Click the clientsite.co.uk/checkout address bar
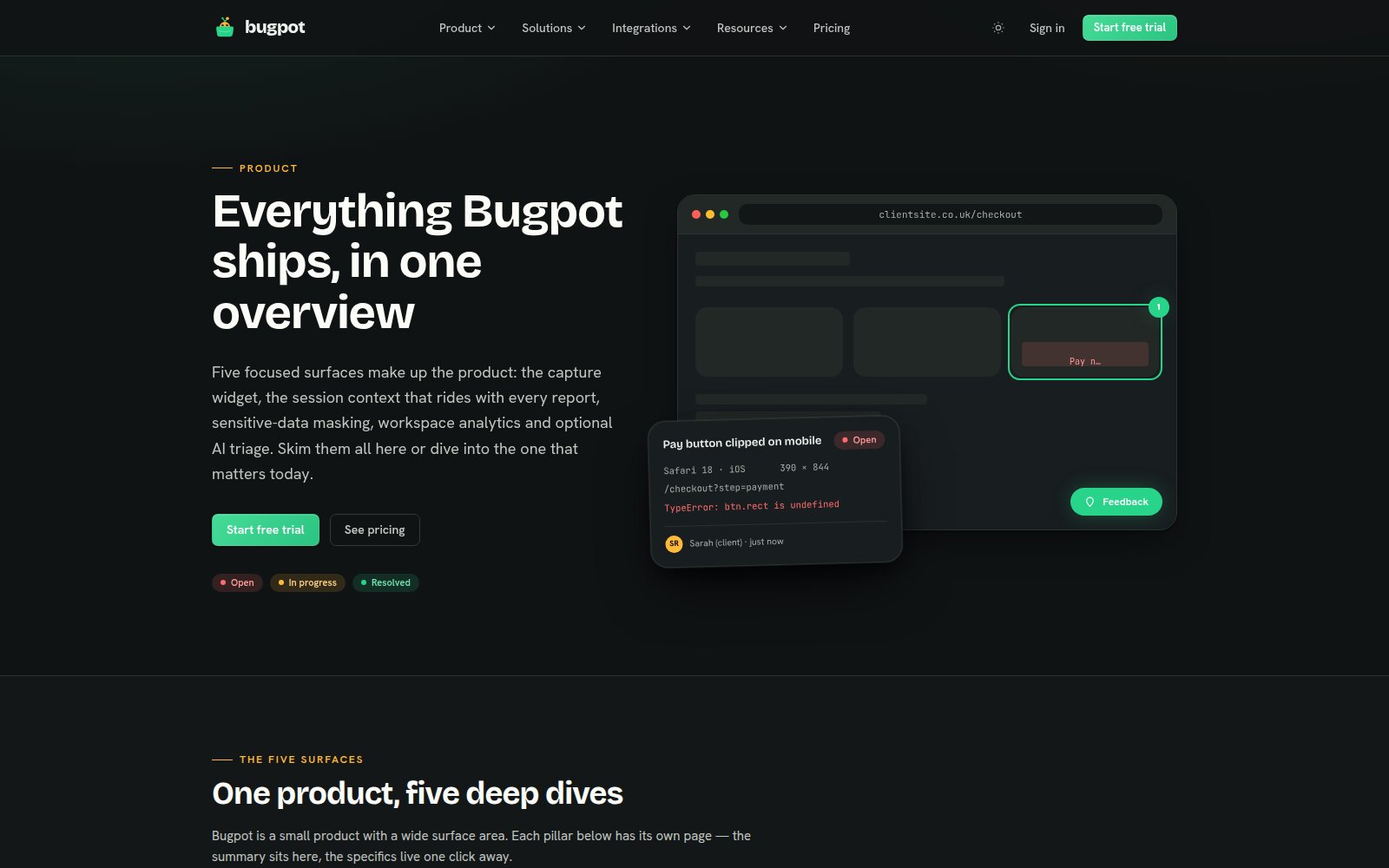Viewport: 1389px width, 868px height. click(x=951, y=214)
